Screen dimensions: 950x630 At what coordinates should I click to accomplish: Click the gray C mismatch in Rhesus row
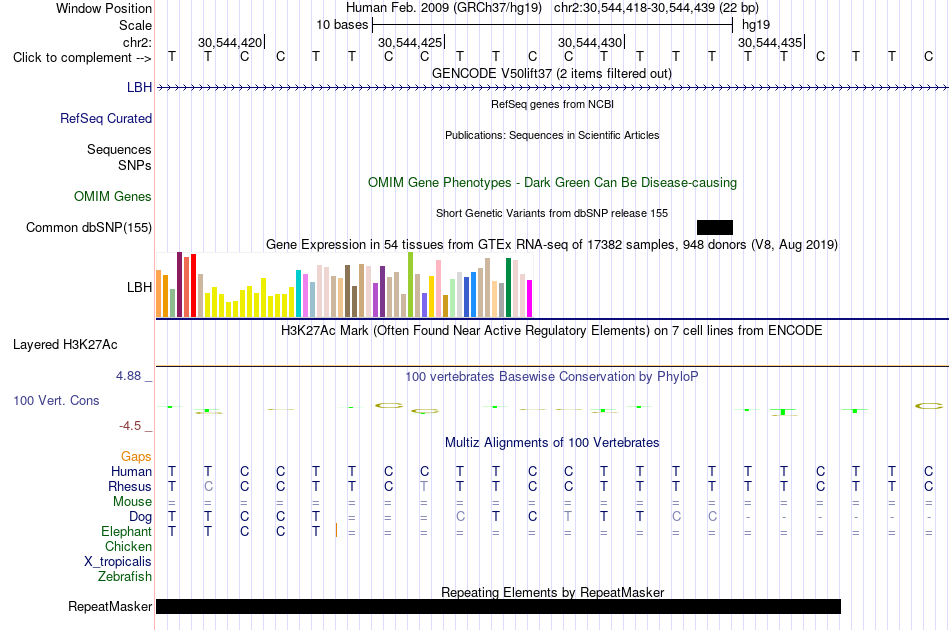point(208,486)
